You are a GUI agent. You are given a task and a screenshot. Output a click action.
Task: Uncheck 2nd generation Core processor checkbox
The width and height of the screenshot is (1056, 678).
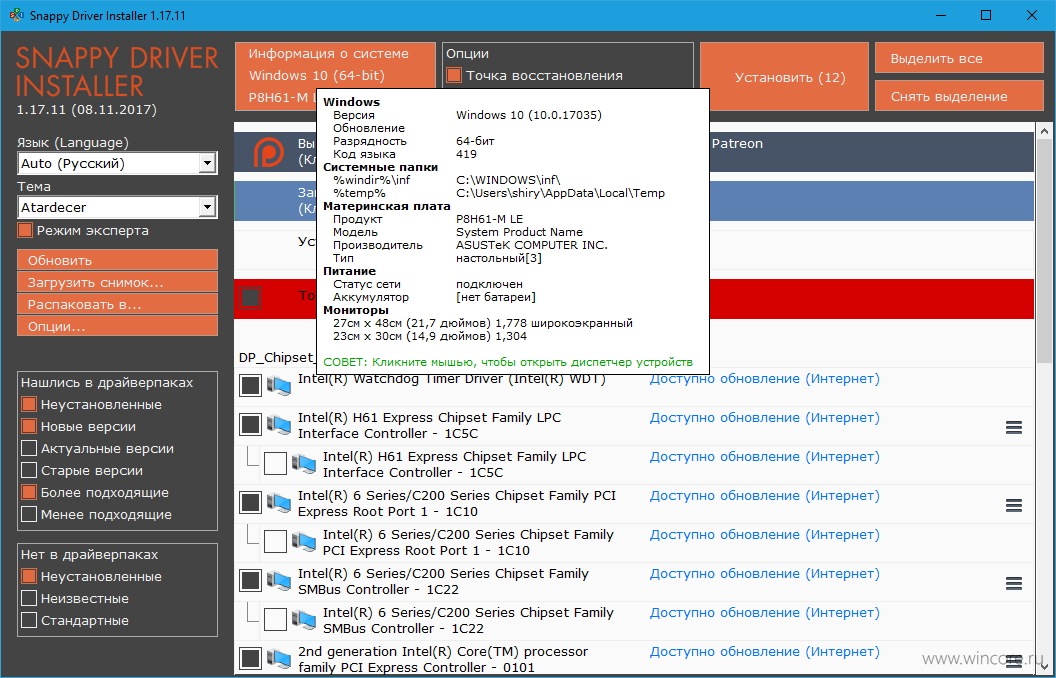click(251, 659)
